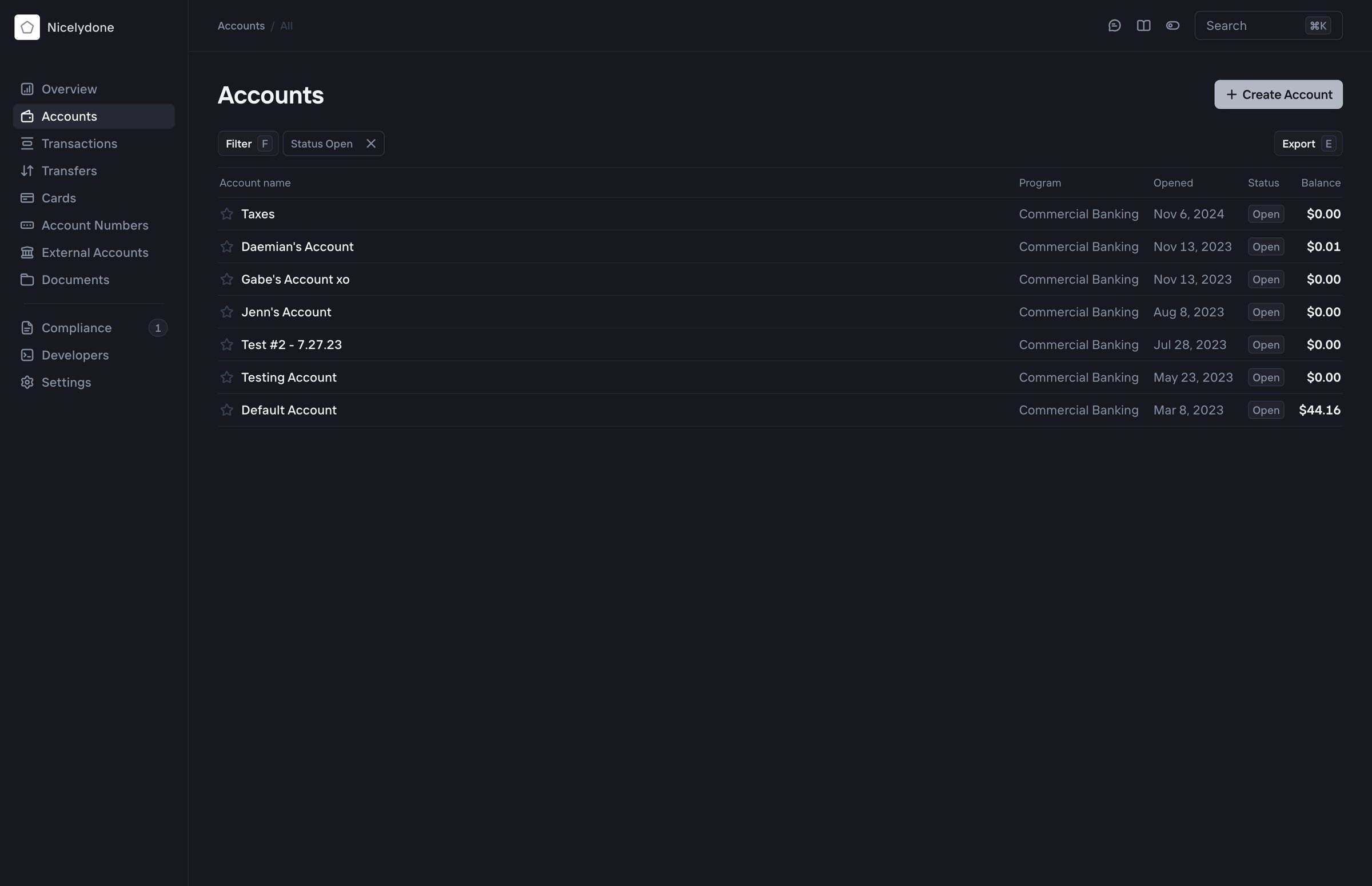Navigate to Transfers in sidebar
This screenshot has width=1372, height=886.
(x=94, y=171)
